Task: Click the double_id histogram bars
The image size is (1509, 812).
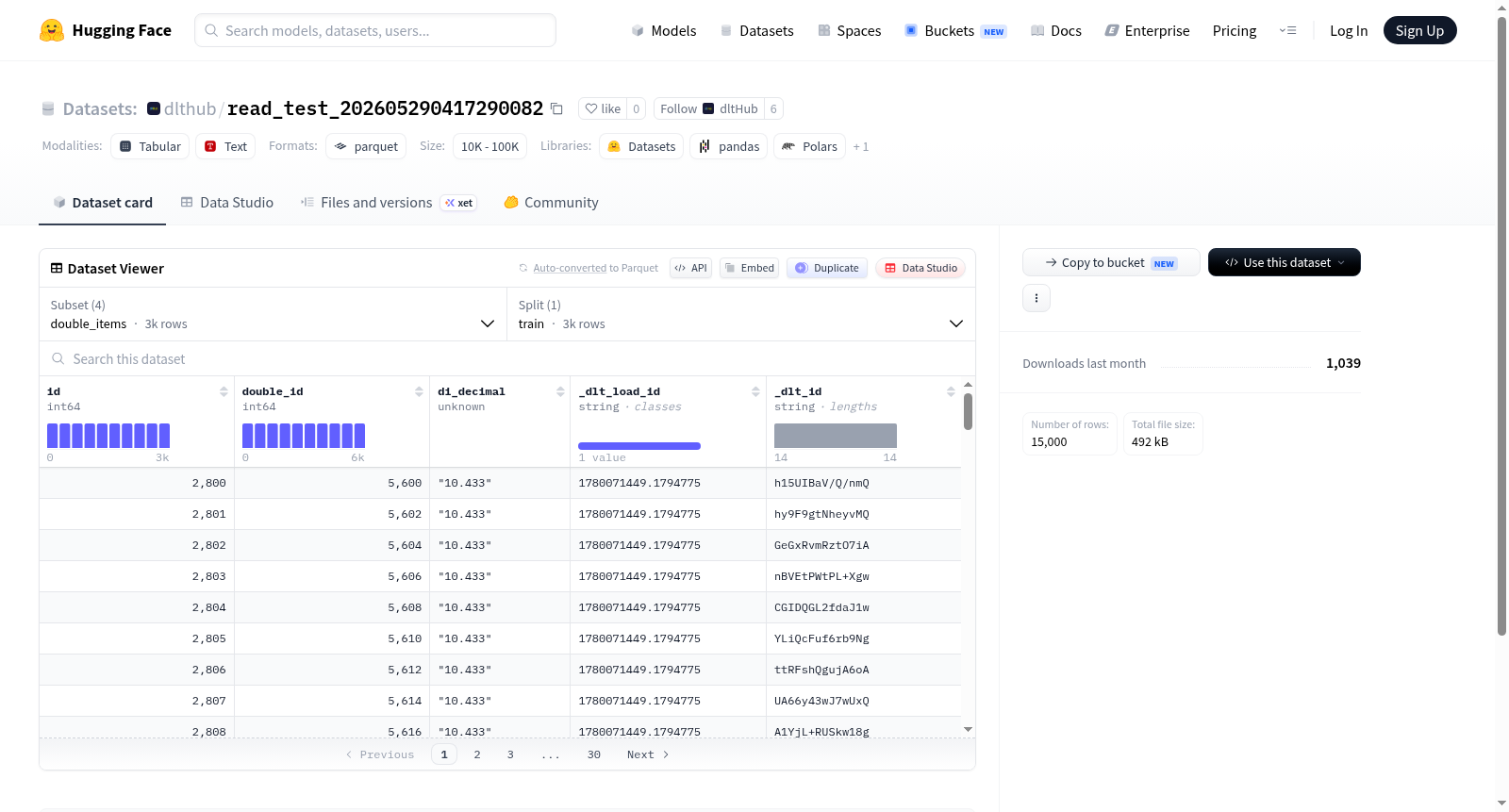Action: point(304,436)
